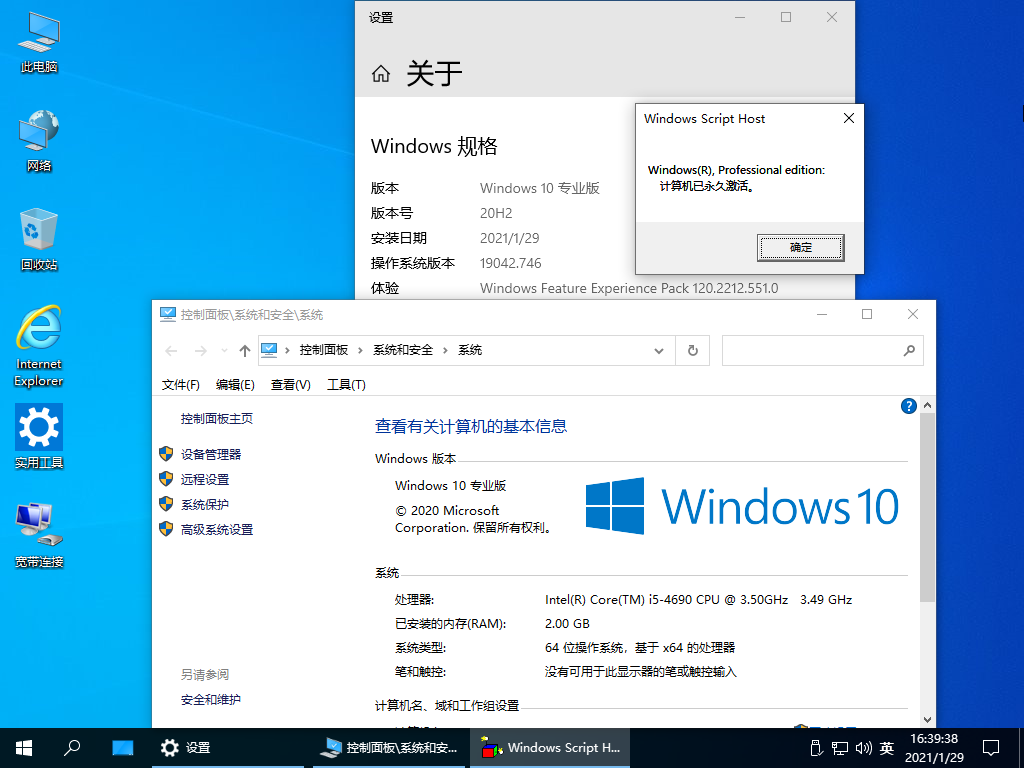Click the search box in the Control Panel window
Viewport: 1024px width, 768px height.
(822, 350)
